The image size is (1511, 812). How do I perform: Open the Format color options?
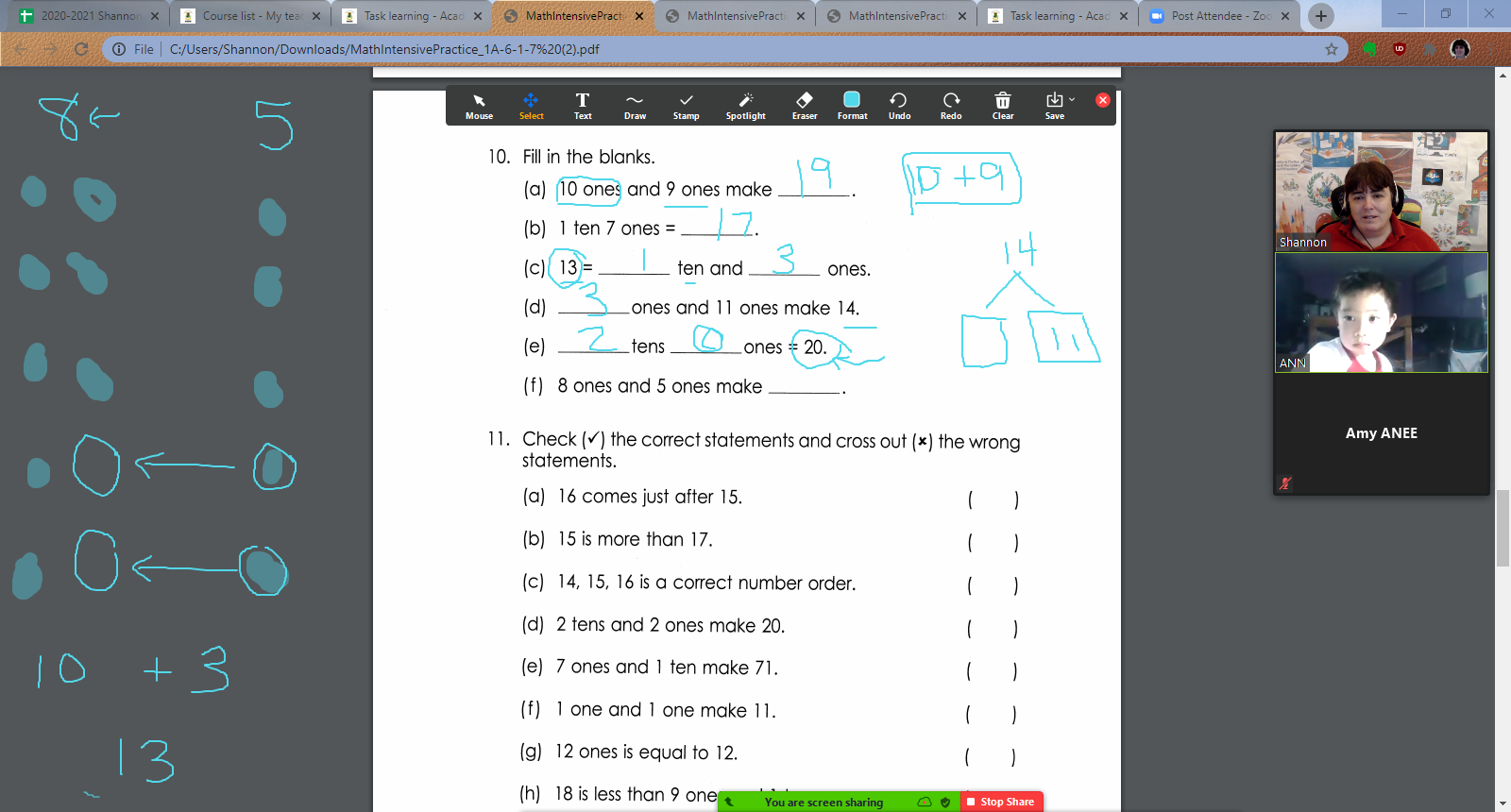(852, 107)
